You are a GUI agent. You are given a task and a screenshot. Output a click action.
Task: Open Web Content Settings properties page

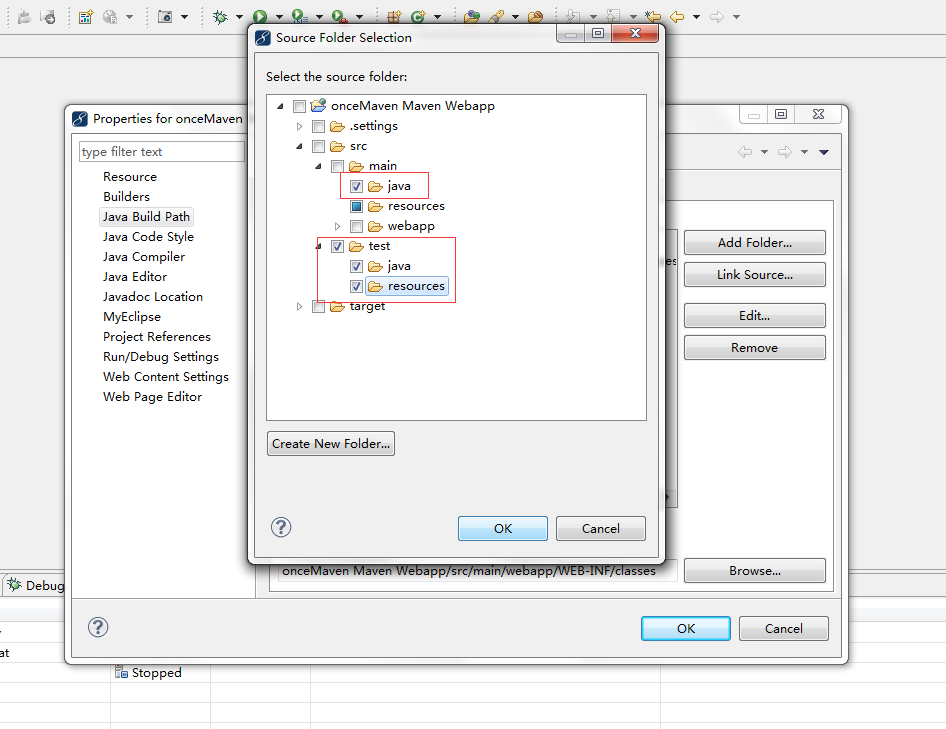pos(165,377)
